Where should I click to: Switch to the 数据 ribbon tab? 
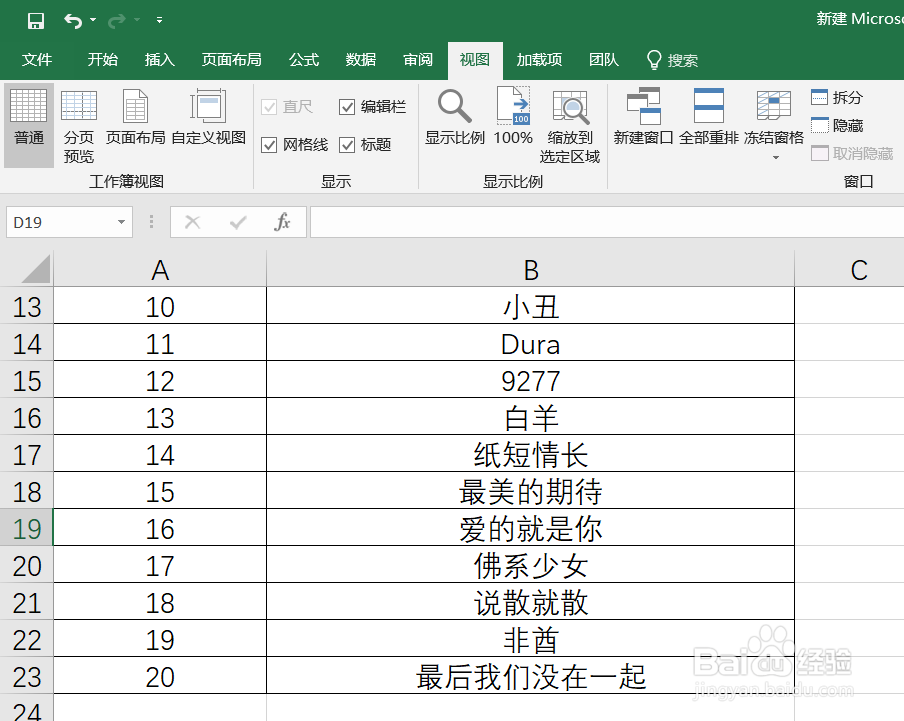361,60
